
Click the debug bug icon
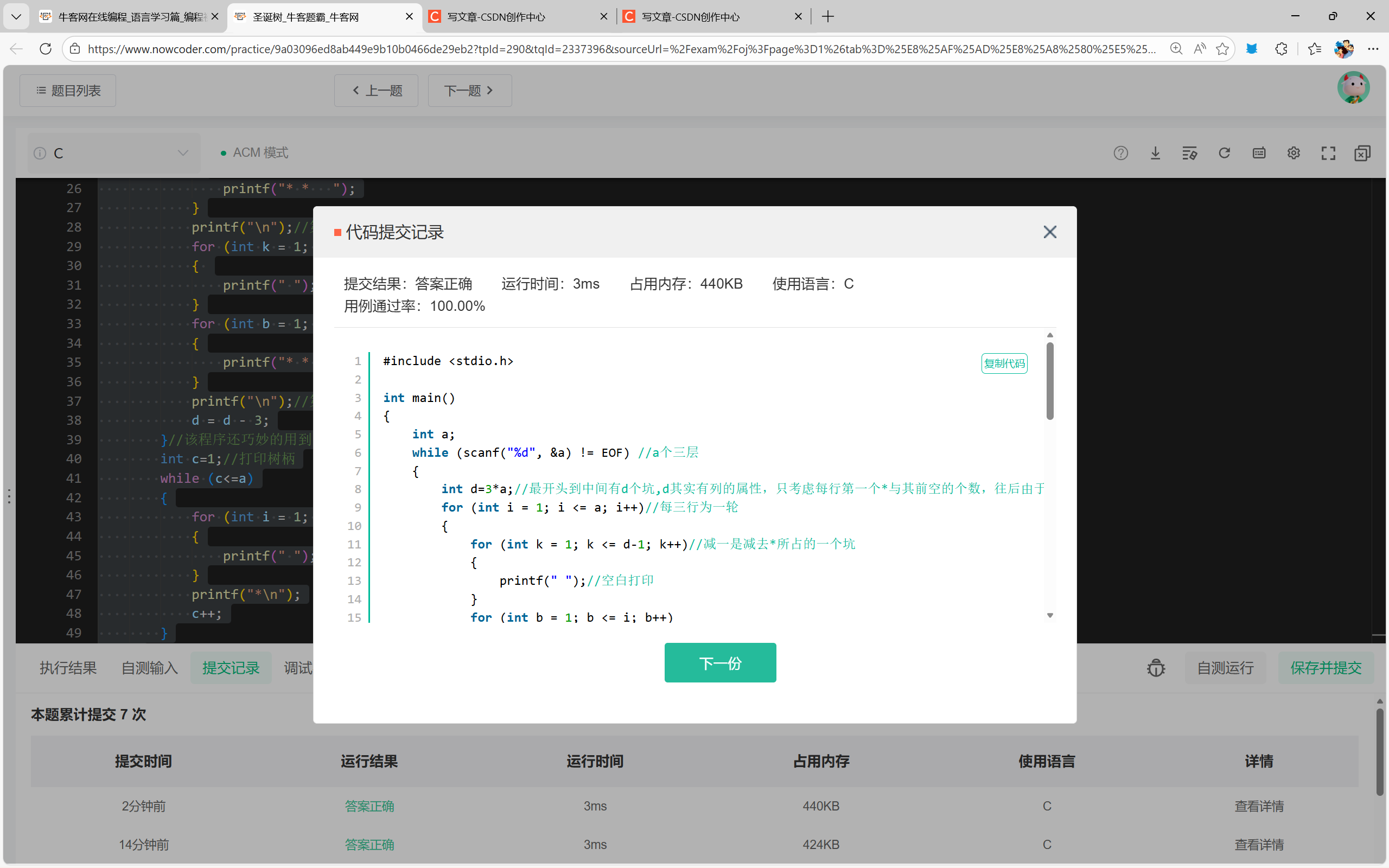click(x=1156, y=668)
